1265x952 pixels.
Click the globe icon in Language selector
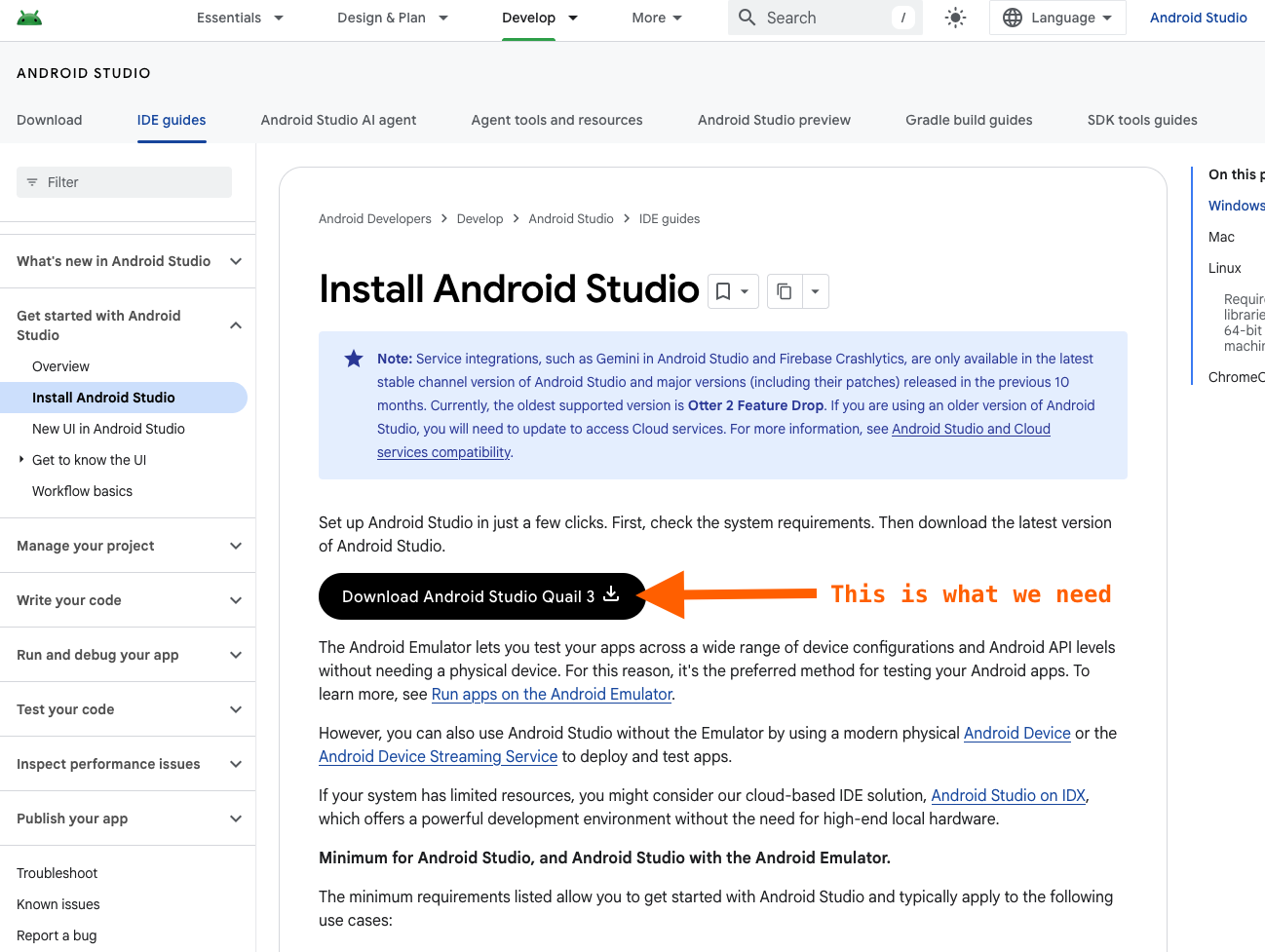point(1013,18)
